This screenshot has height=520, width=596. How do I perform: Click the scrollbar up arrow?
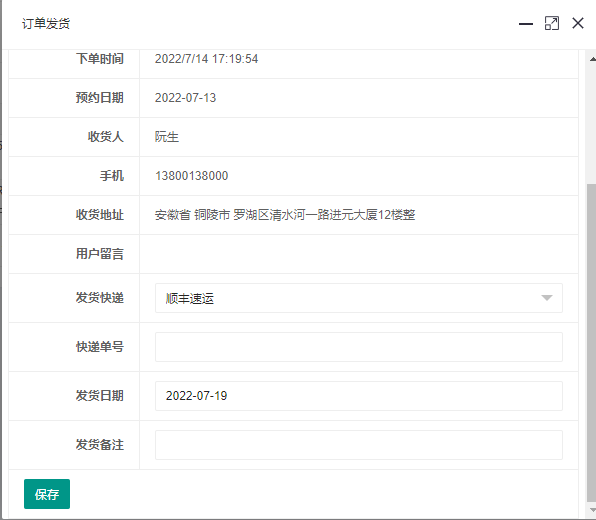[592, 59]
